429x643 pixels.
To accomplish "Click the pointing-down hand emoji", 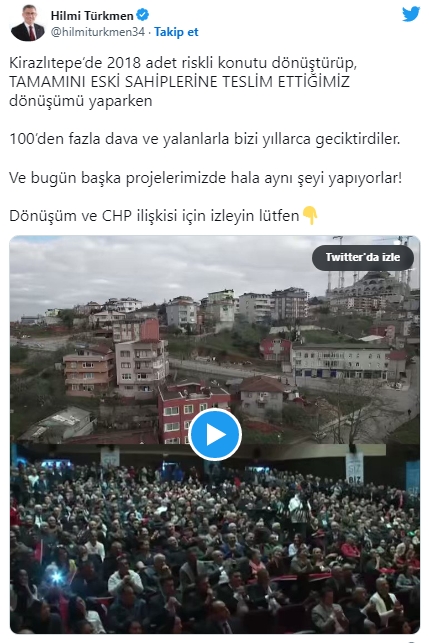I will [310, 215].
